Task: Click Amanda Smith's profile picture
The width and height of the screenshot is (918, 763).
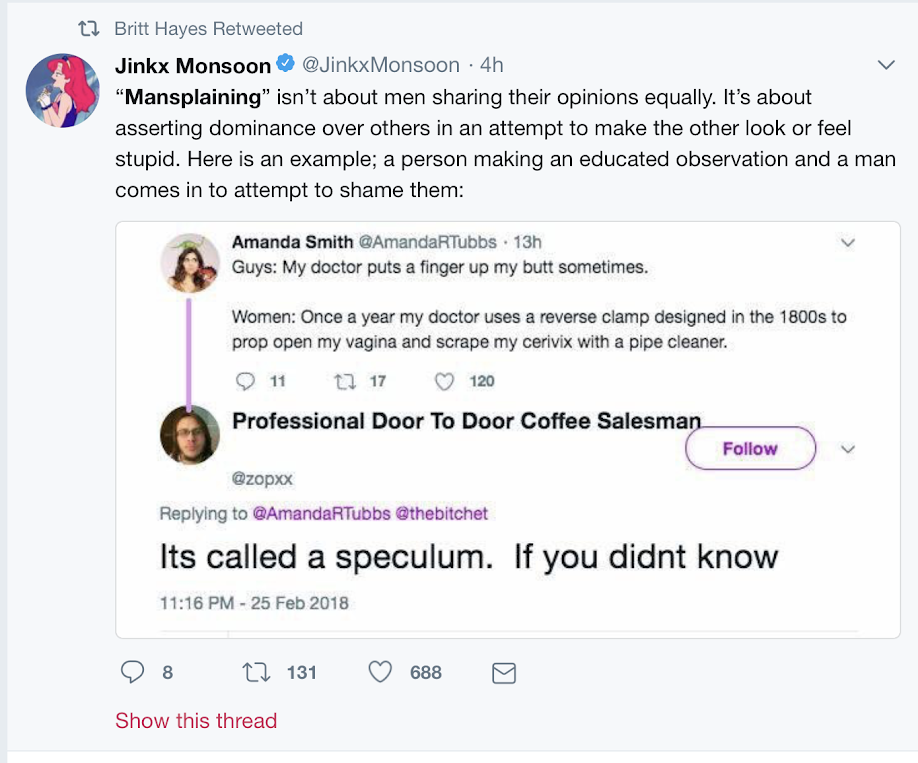Action: (x=190, y=262)
